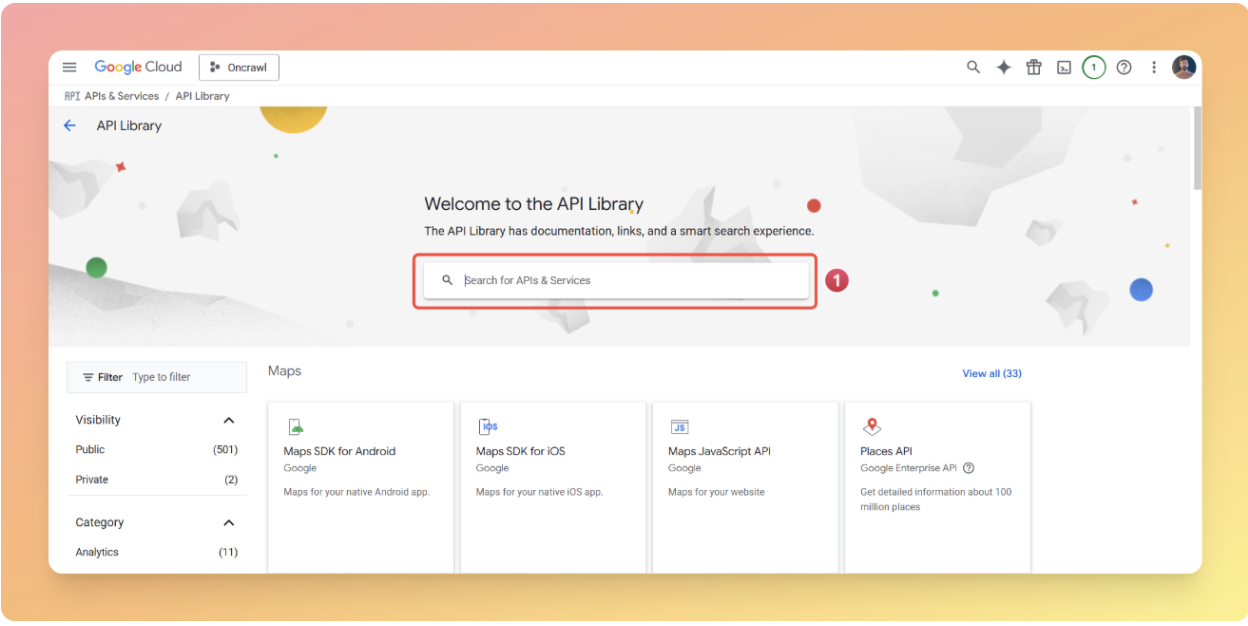Filter by Public visibility
Image resolution: width=1248 pixels, height=626 pixels.
coord(90,450)
